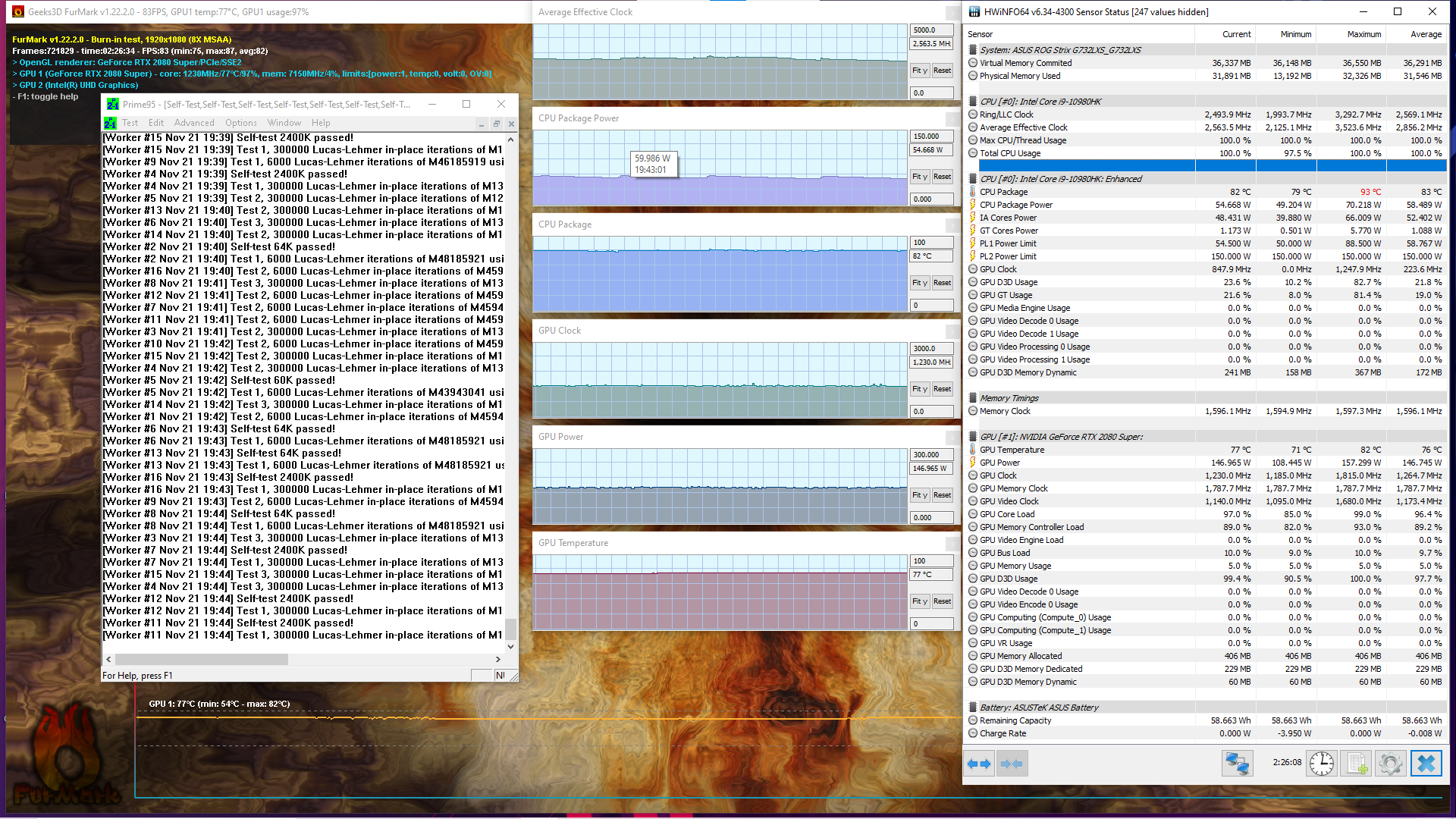This screenshot has width=1456, height=819.
Task: Click the HWiNFO64 icon in the Sensor Status title bar
Action: coord(973,11)
